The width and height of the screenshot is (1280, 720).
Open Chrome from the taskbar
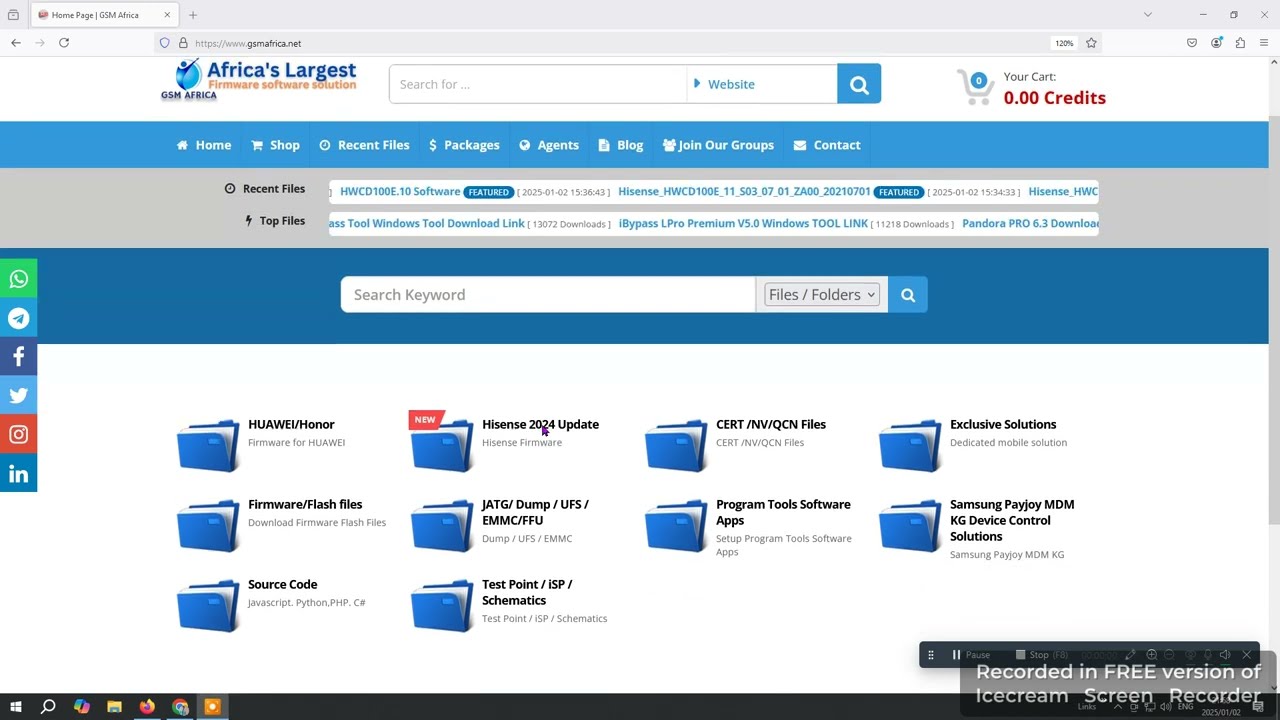click(180, 707)
